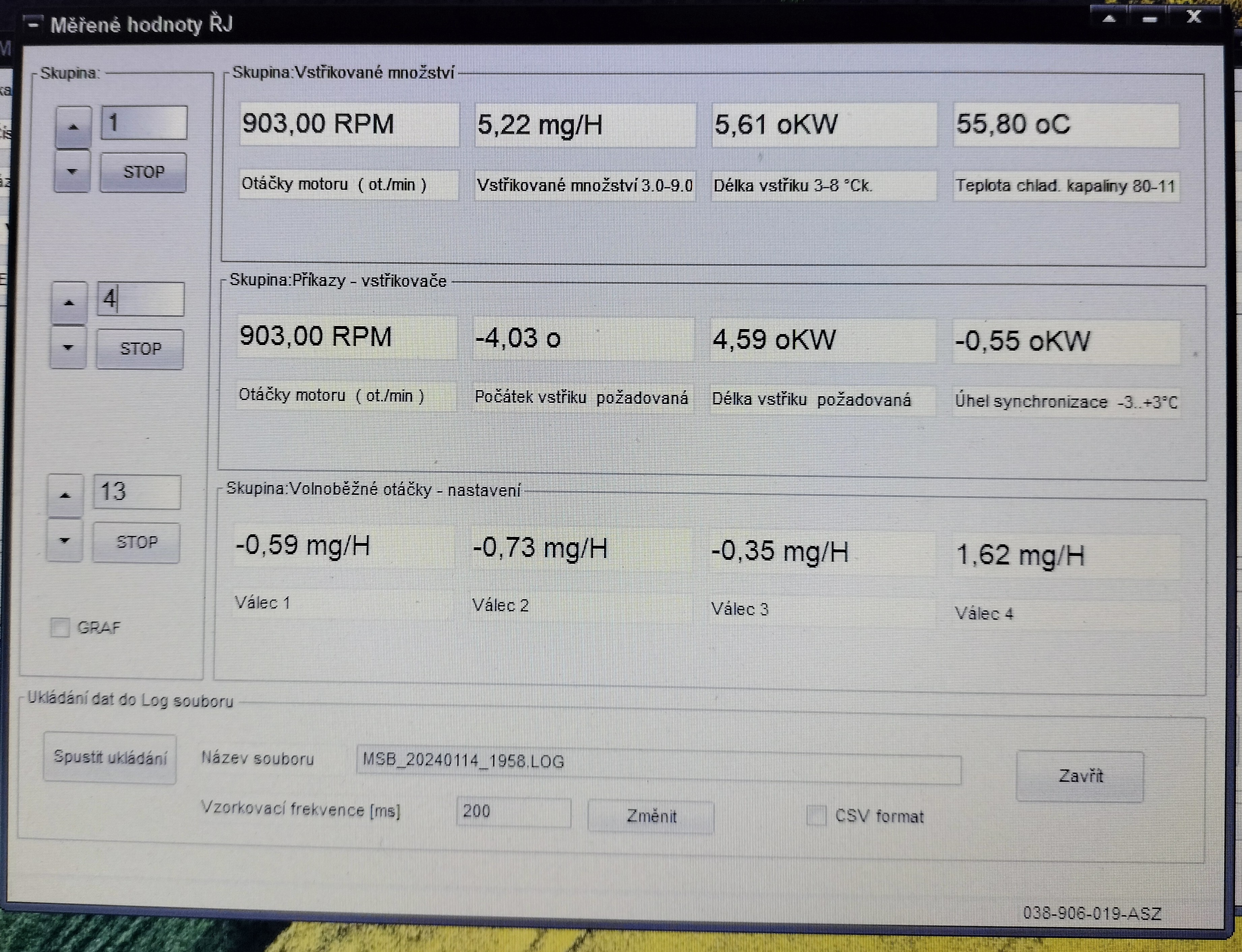Stop measuring group 13
The width and height of the screenshot is (1242, 952).
137,543
